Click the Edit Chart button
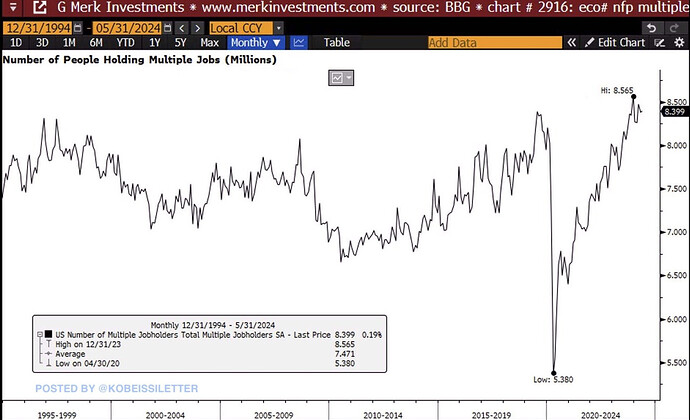 click(614, 43)
